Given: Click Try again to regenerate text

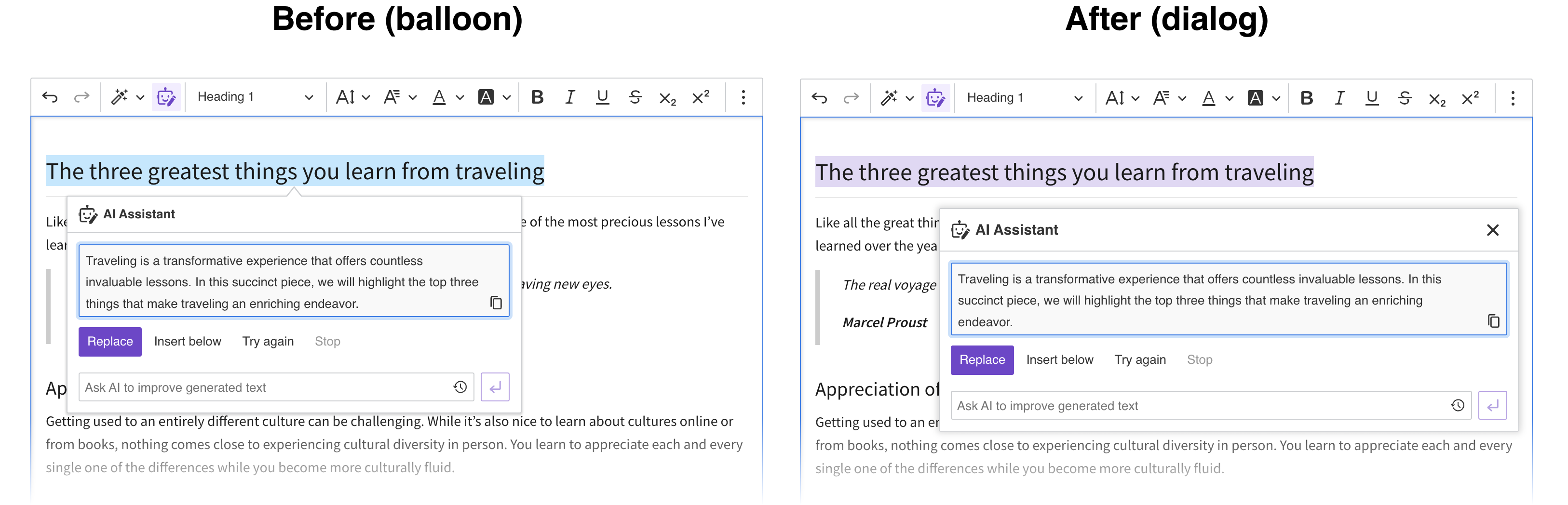Looking at the screenshot, I should [x=268, y=341].
